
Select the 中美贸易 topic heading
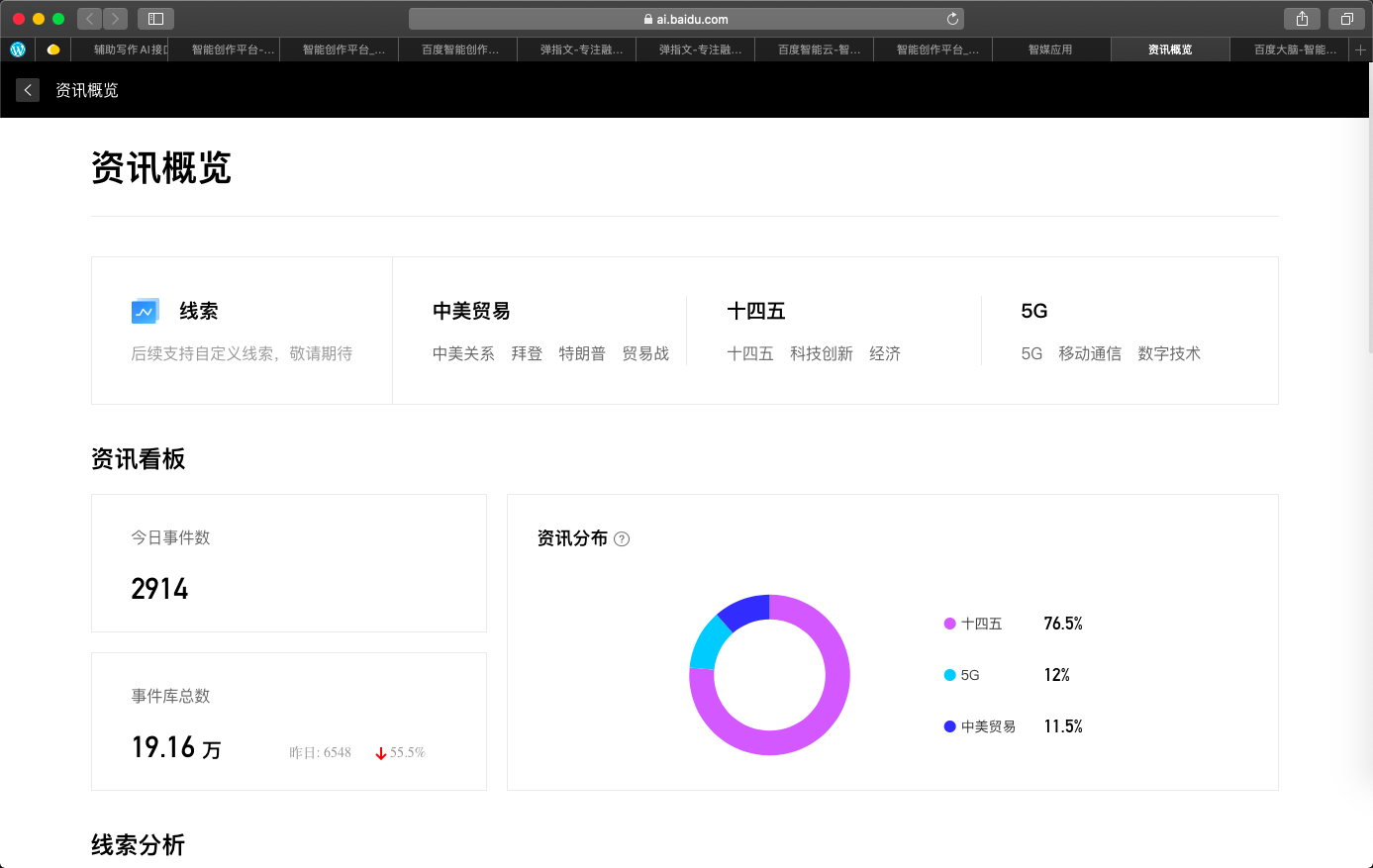[471, 311]
